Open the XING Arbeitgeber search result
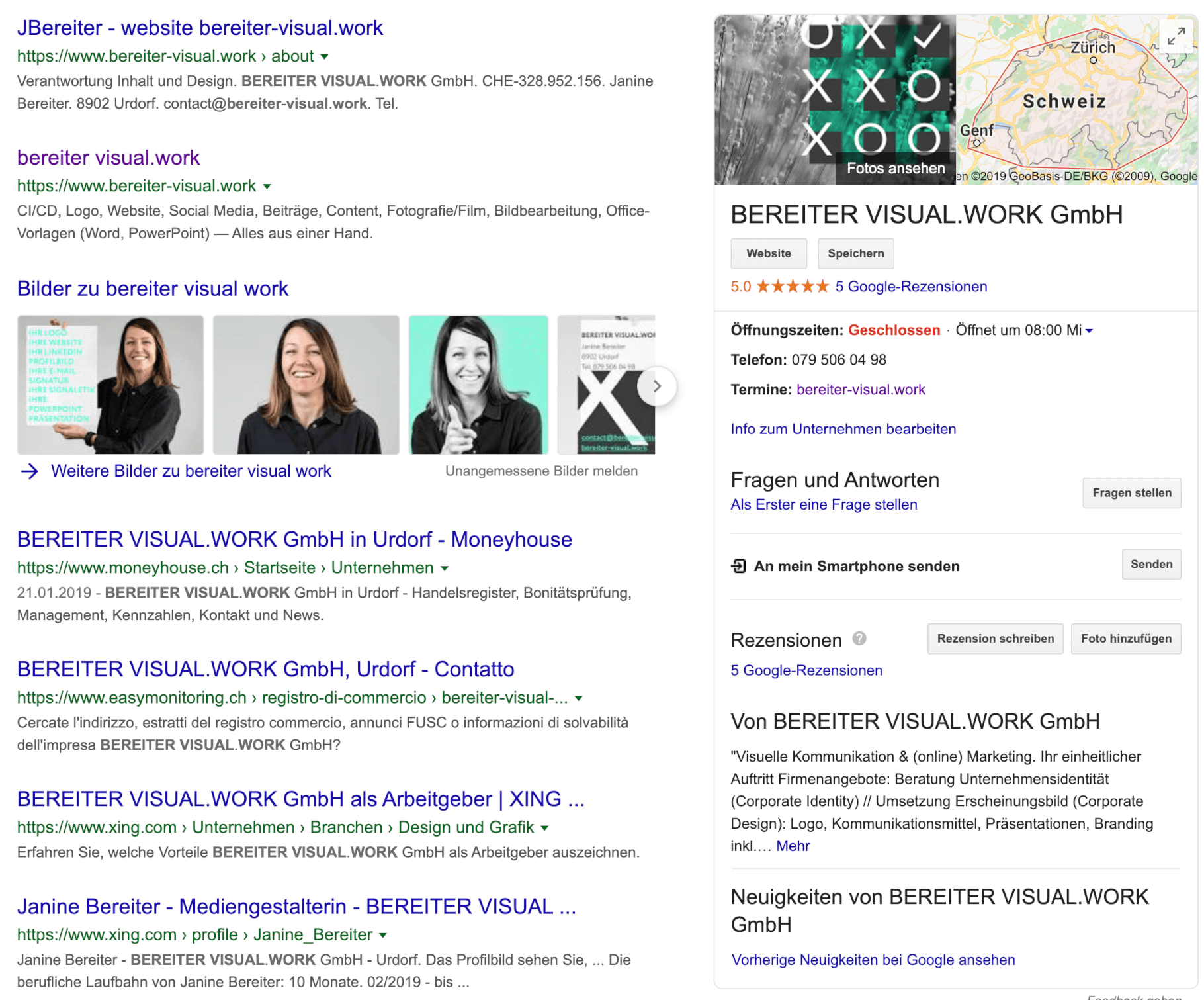 coord(301,799)
